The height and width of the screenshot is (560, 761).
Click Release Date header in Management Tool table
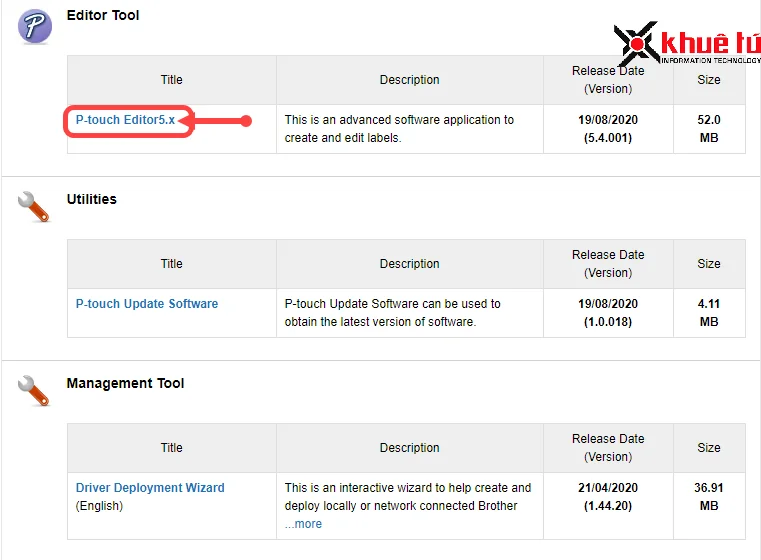coord(608,448)
